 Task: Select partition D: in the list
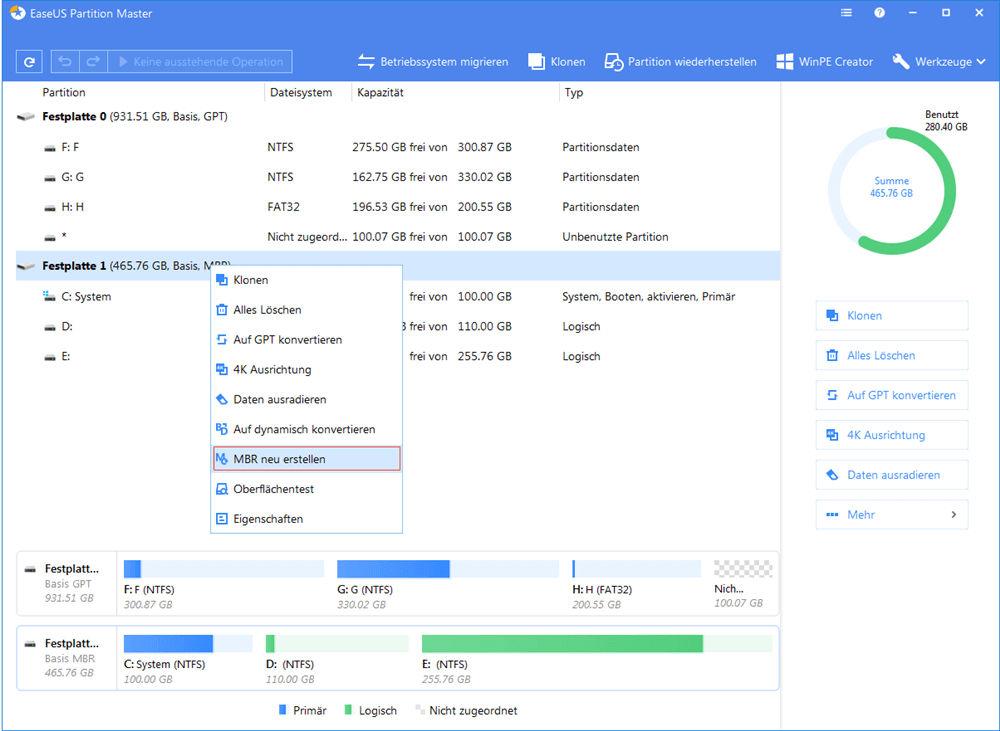click(x=398, y=327)
